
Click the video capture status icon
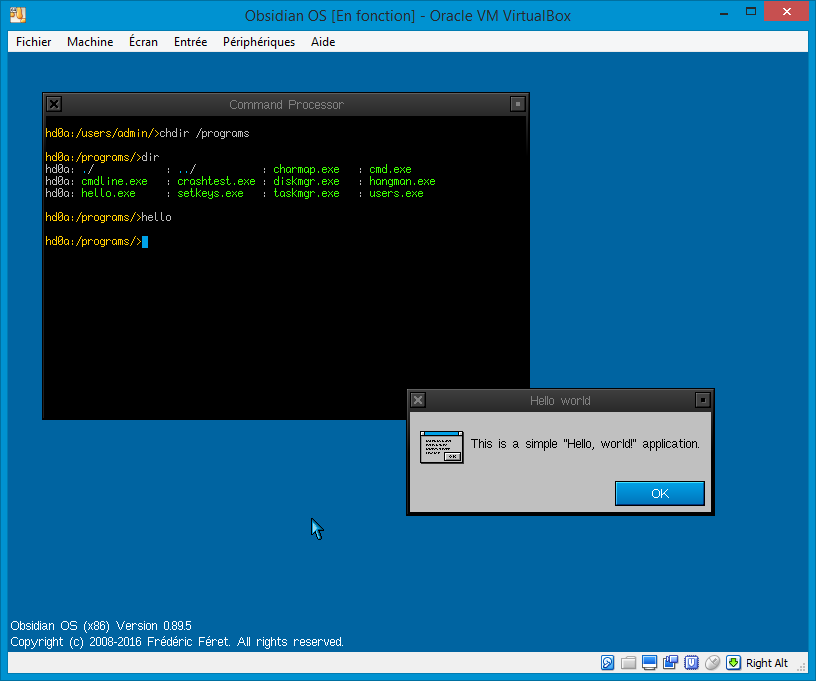(x=670, y=662)
